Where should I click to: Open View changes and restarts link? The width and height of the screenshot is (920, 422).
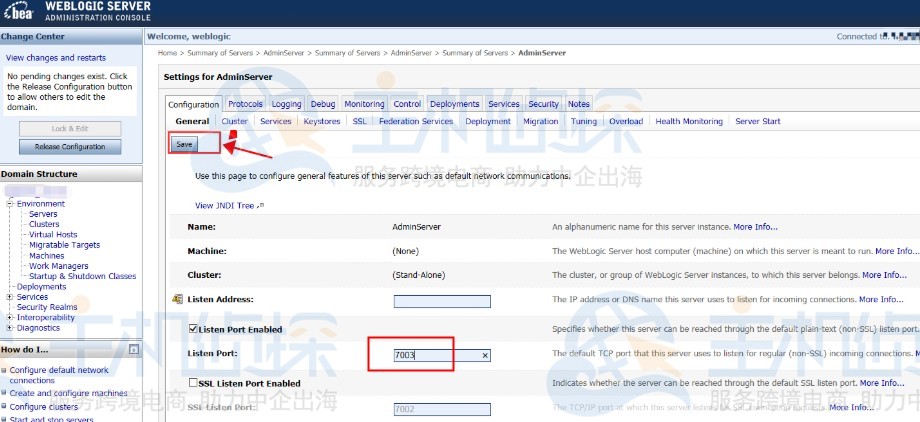pos(56,58)
